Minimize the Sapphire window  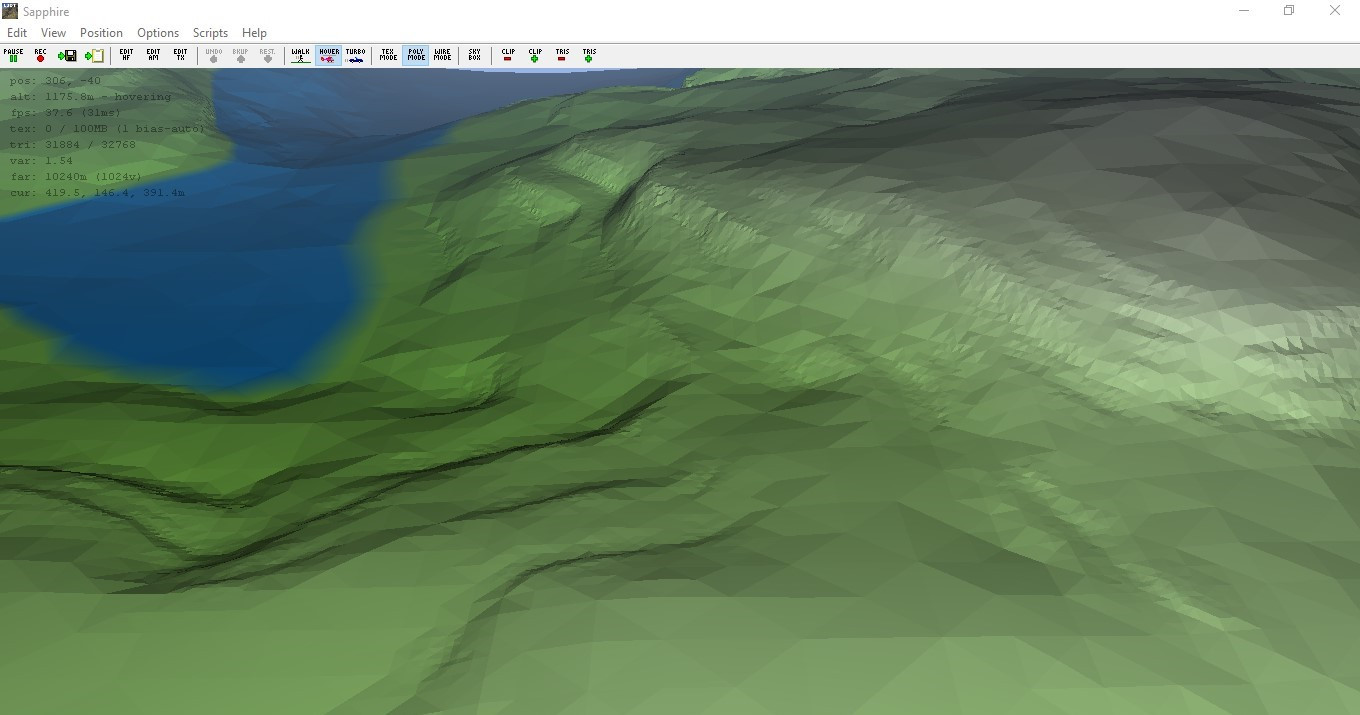coord(1244,11)
